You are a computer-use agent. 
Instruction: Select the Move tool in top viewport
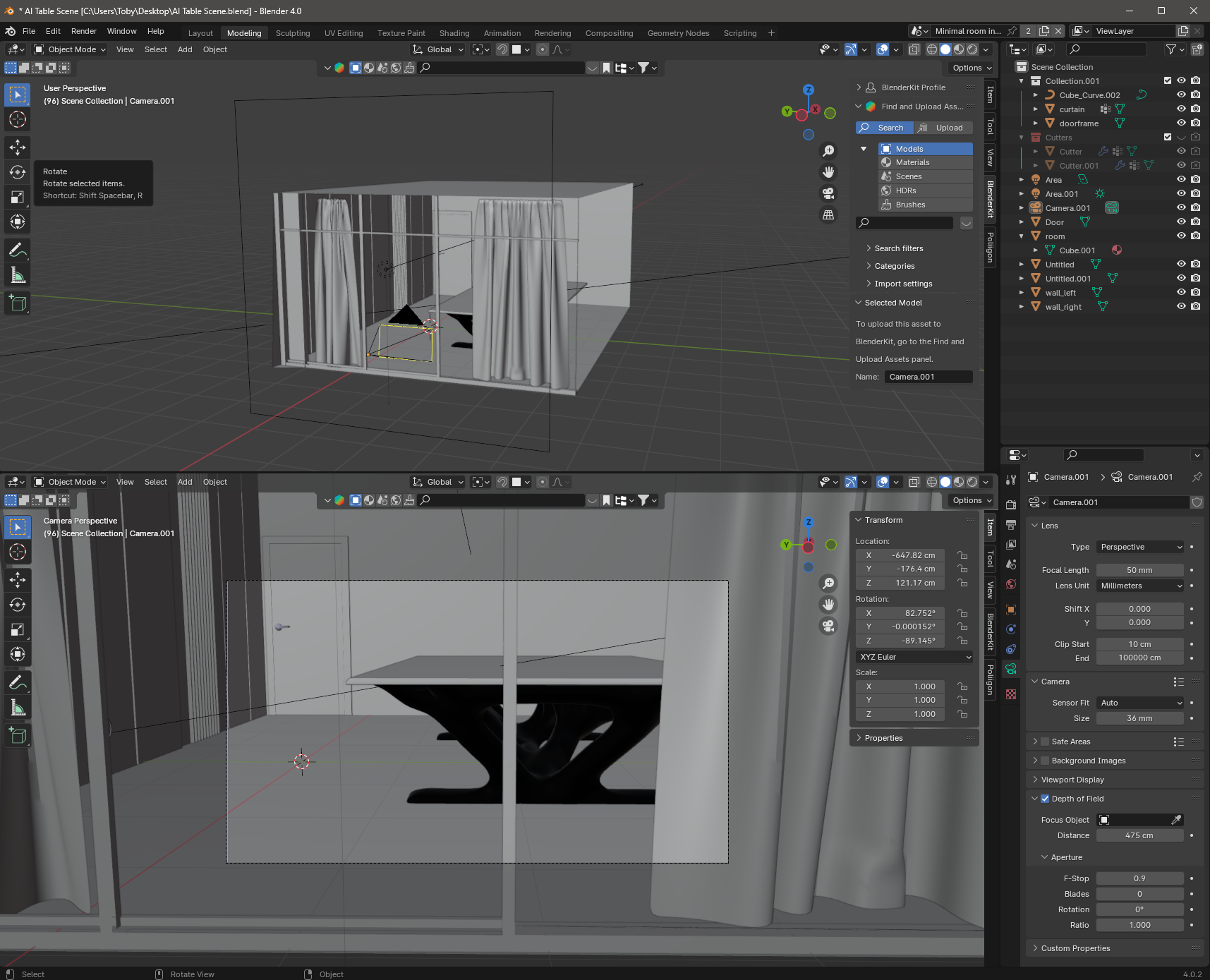coord(18,147)
